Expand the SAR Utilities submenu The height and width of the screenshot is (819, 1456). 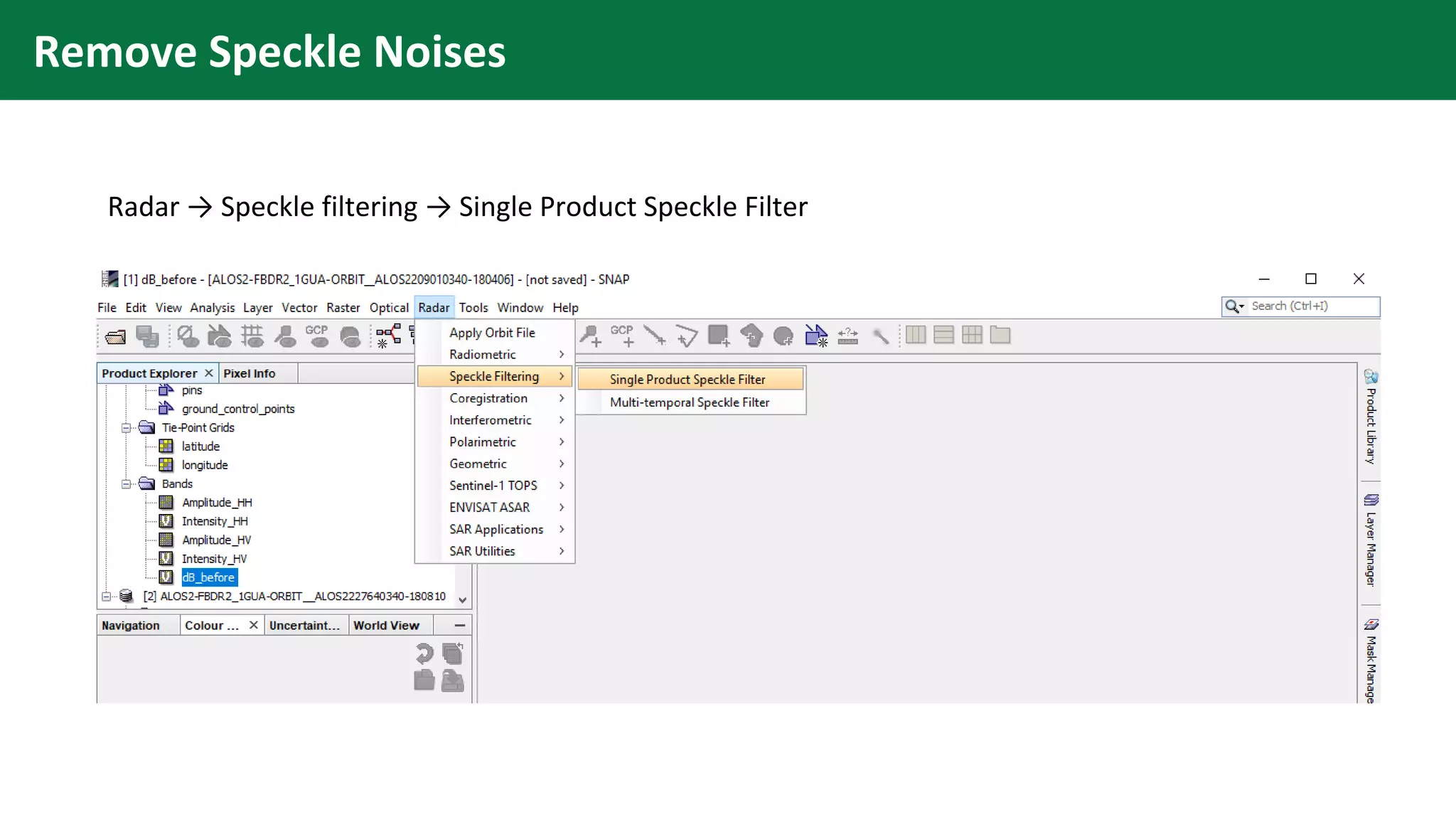pos(495,552)
